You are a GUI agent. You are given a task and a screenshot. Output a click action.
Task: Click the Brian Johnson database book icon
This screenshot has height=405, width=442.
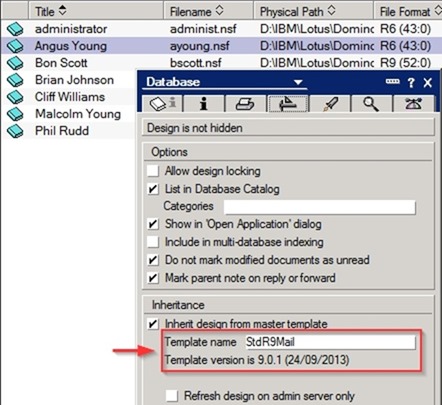pos(15,80)
